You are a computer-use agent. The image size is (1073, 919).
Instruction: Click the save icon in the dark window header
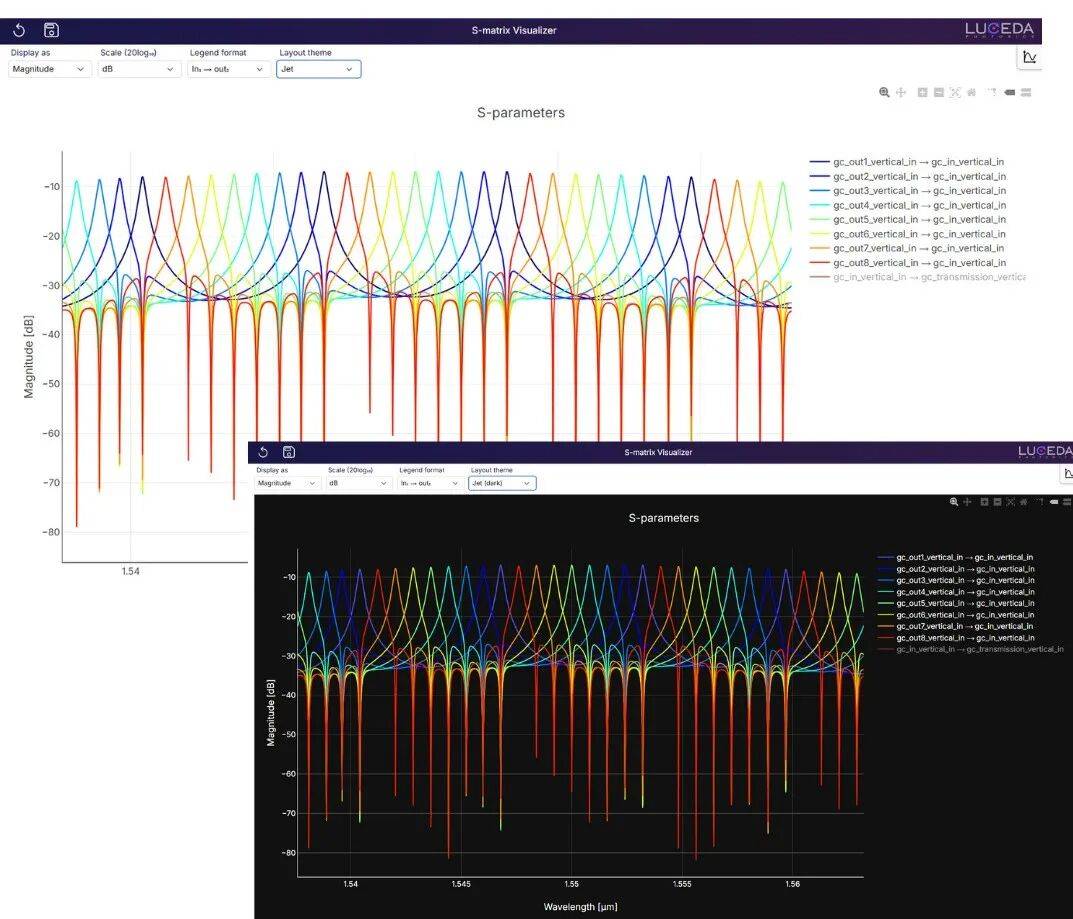pyautogui.click(x=289, y=452)
